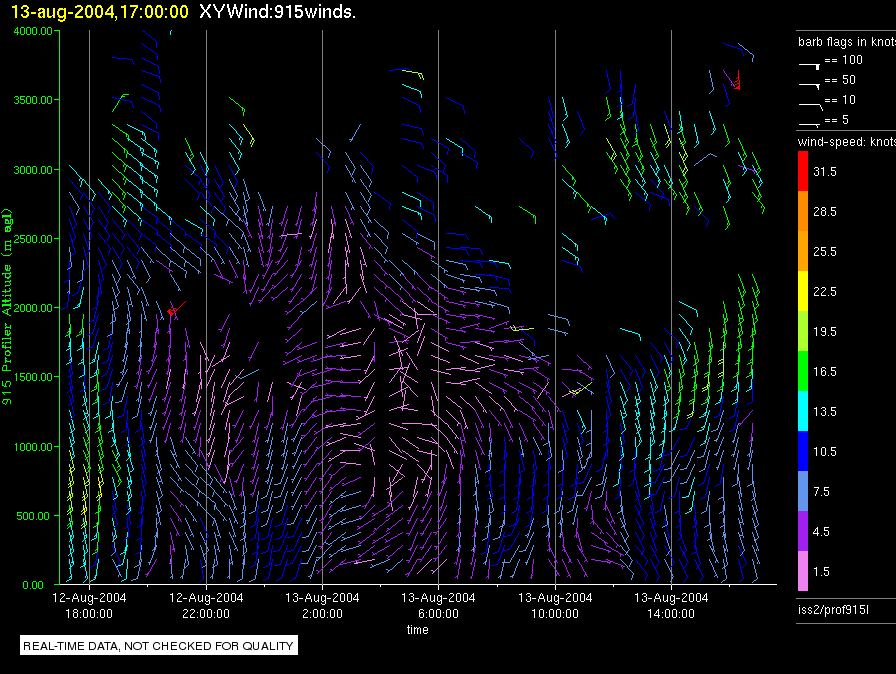Click the '915 Profiler Altitude (m agl)' axis label

pos(7,307)
